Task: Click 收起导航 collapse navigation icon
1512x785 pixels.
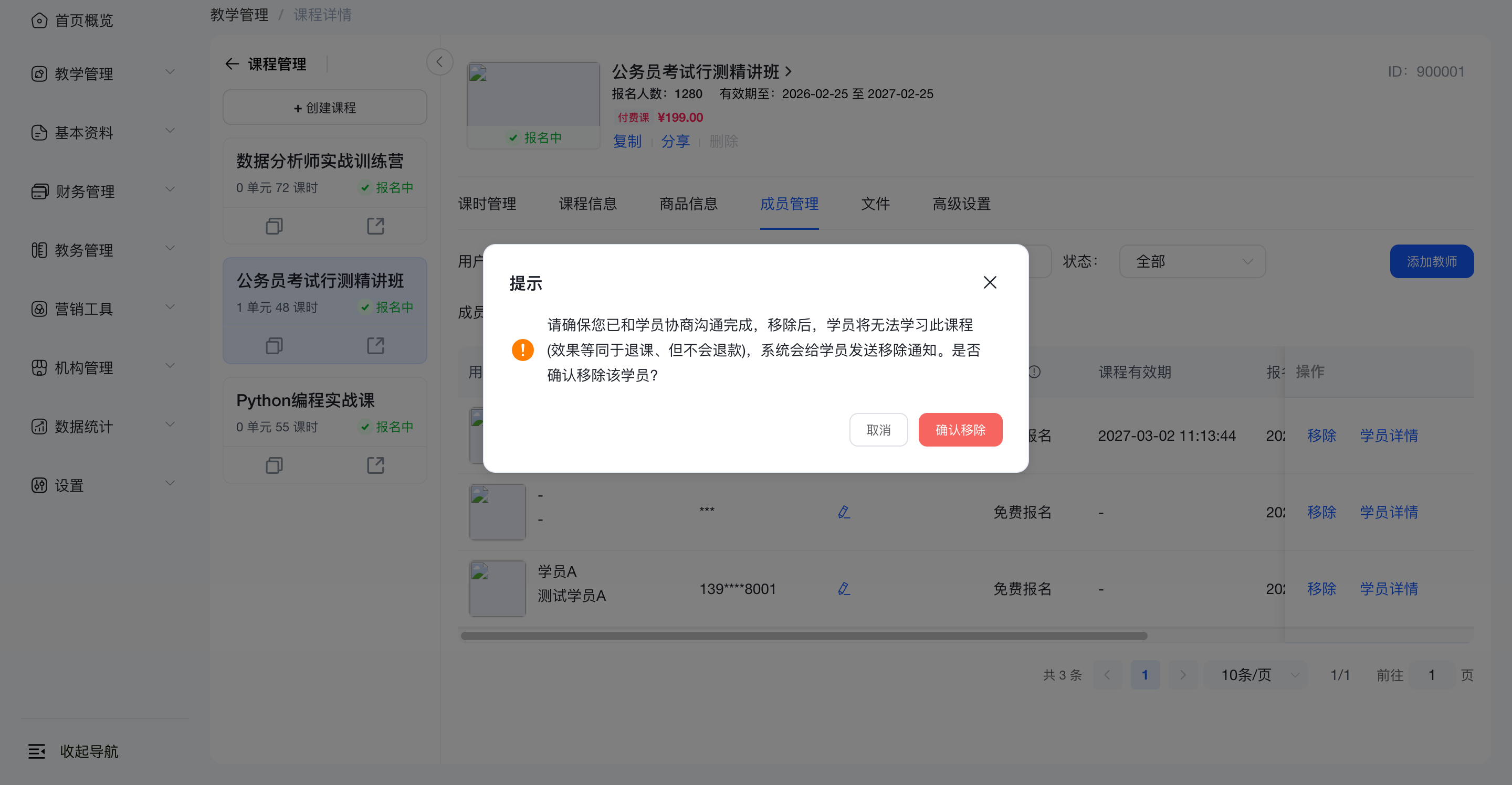Action: [36, 751]
